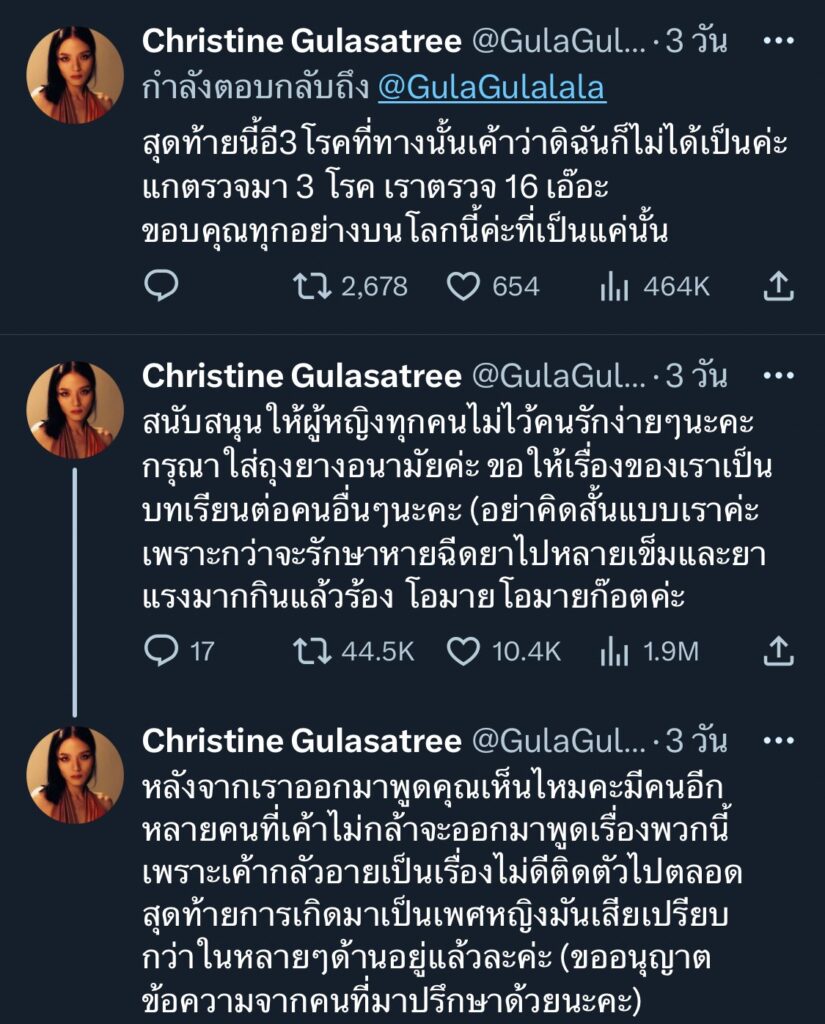The image size is (825, 1024).
Task: Tap the first tweet's profile avatar
Action: [75, 75]
